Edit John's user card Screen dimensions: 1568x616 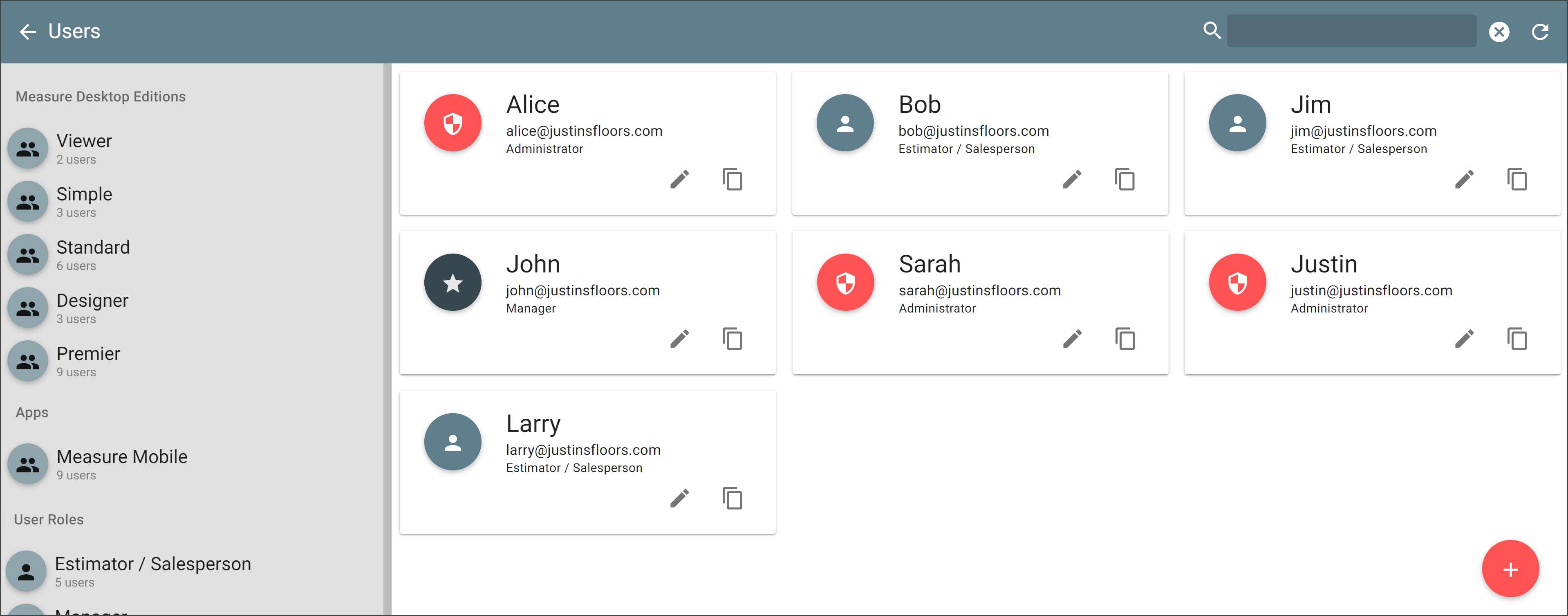tap(680, 339)
